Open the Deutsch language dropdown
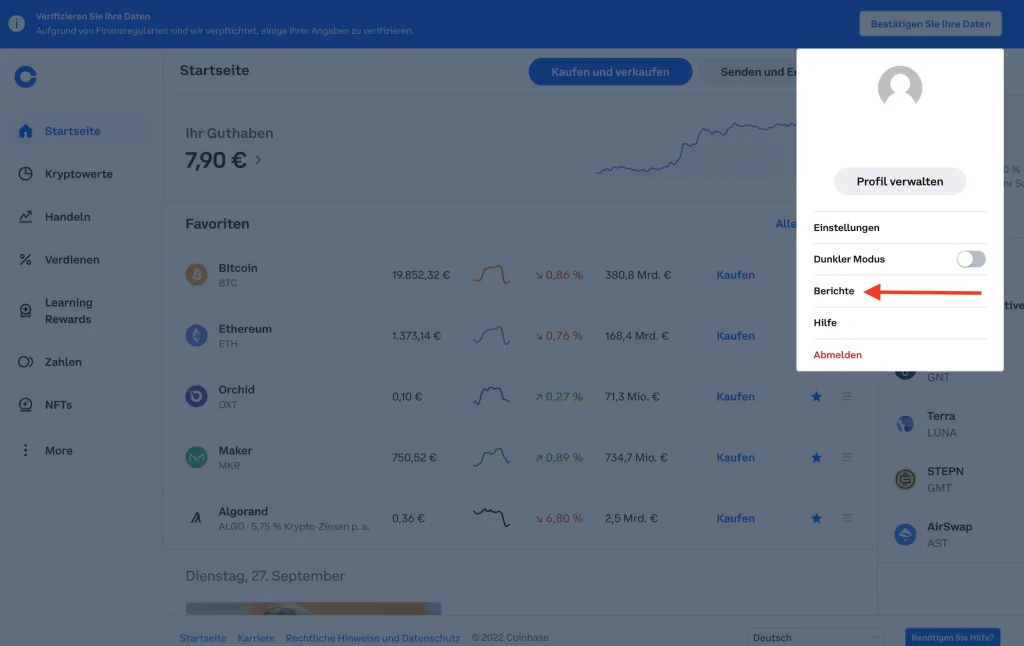The image size is (1024, 646). pyautogui.click(x=814, y=637)
